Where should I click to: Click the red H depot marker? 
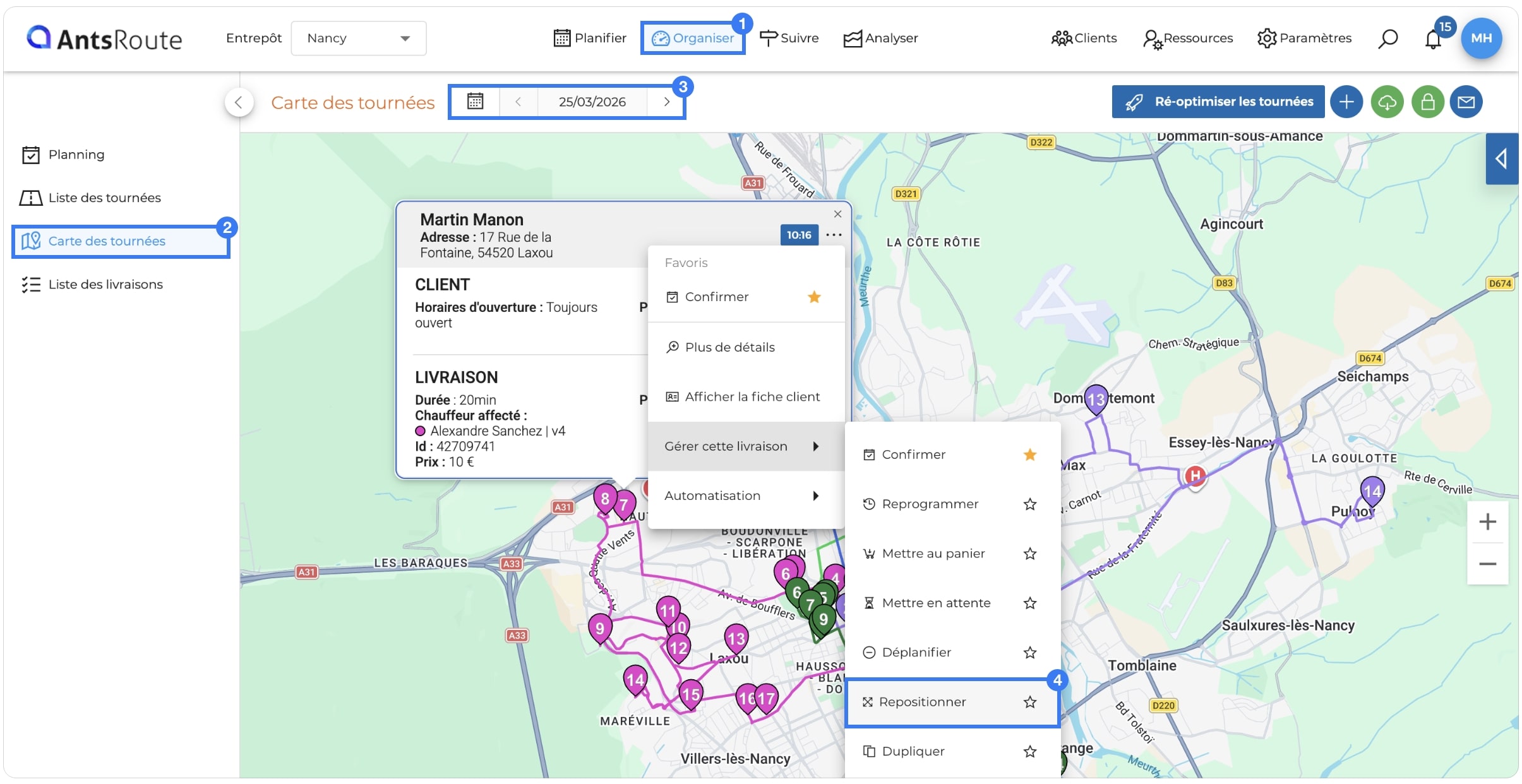(1194, 477)
